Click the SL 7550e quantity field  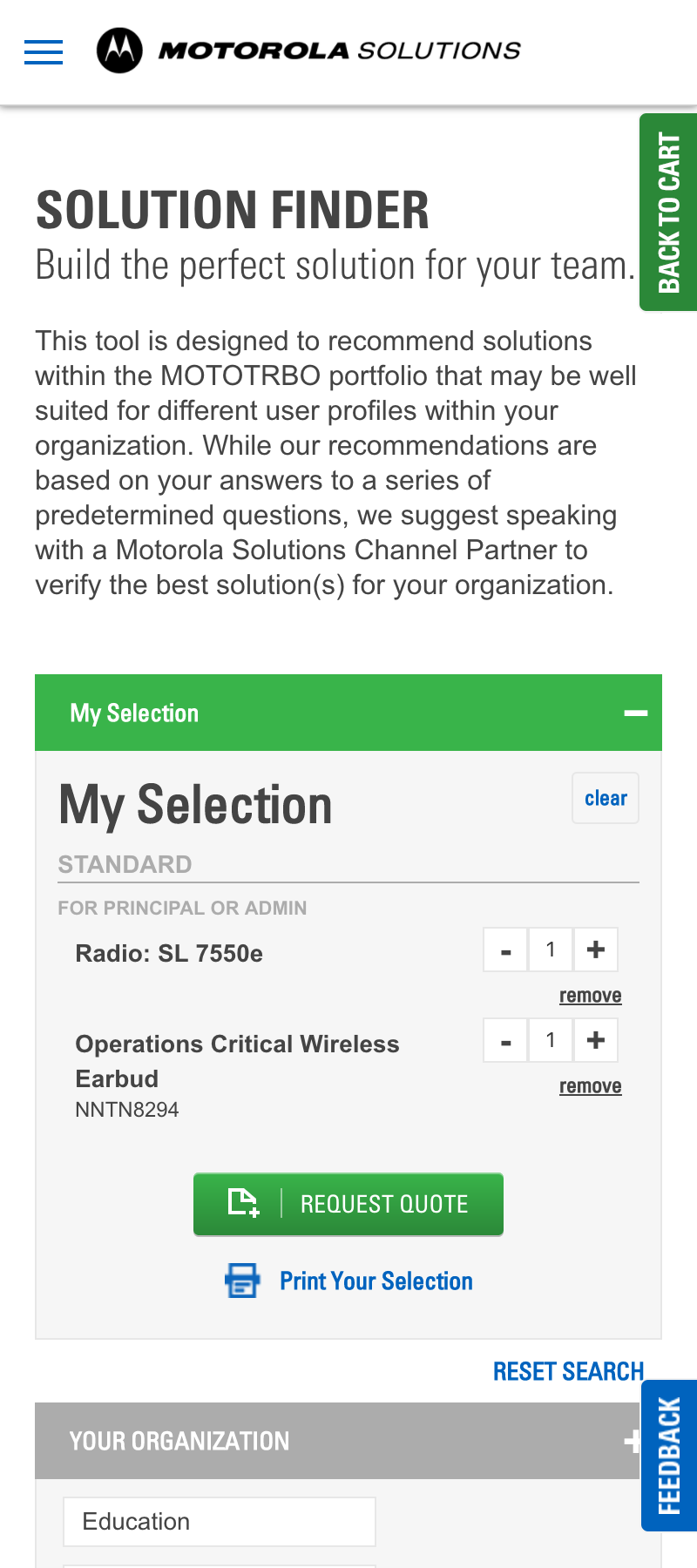[x=551, y=950]
